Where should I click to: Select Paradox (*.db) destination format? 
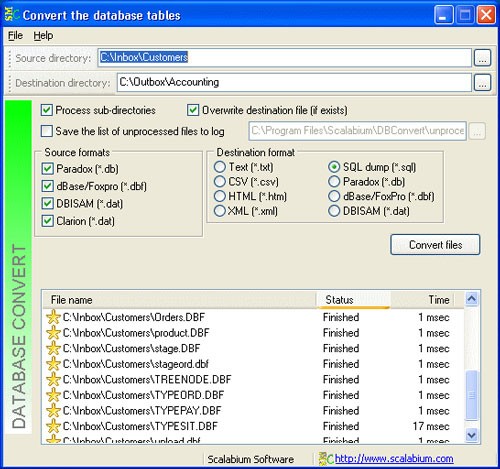pos(334,182)
